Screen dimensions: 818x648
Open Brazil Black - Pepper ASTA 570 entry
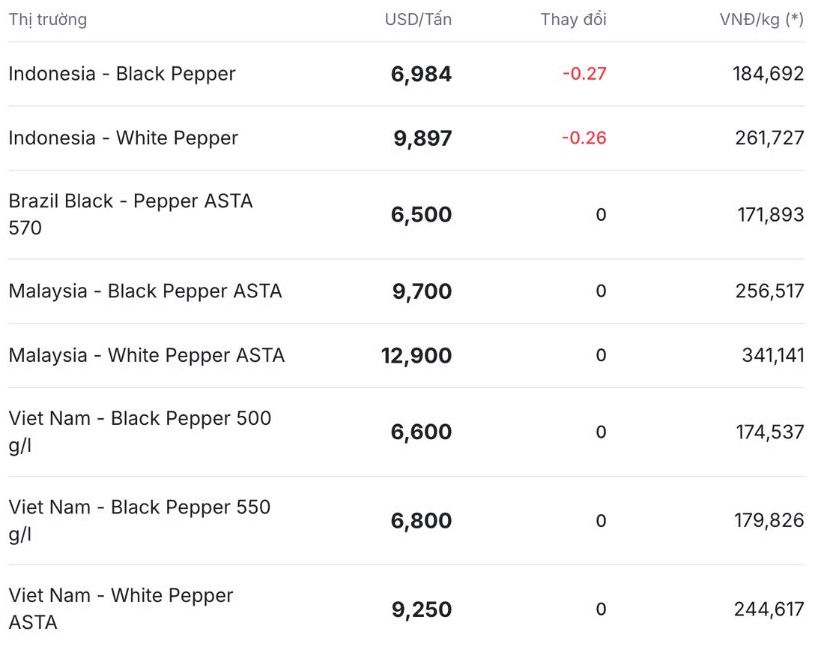(x=130, y=214)
